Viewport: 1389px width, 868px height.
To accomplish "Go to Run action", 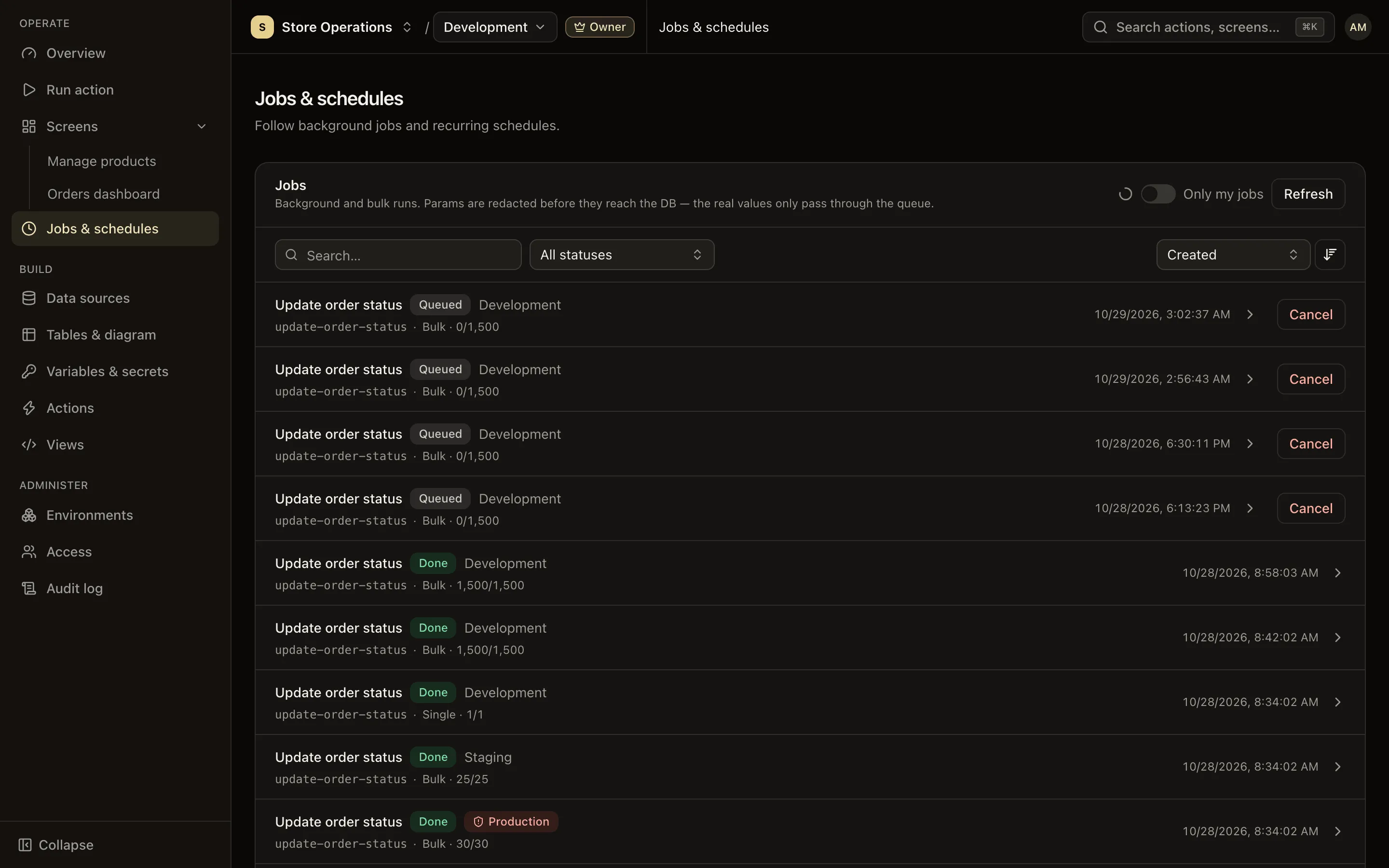I will coord(115,90).
